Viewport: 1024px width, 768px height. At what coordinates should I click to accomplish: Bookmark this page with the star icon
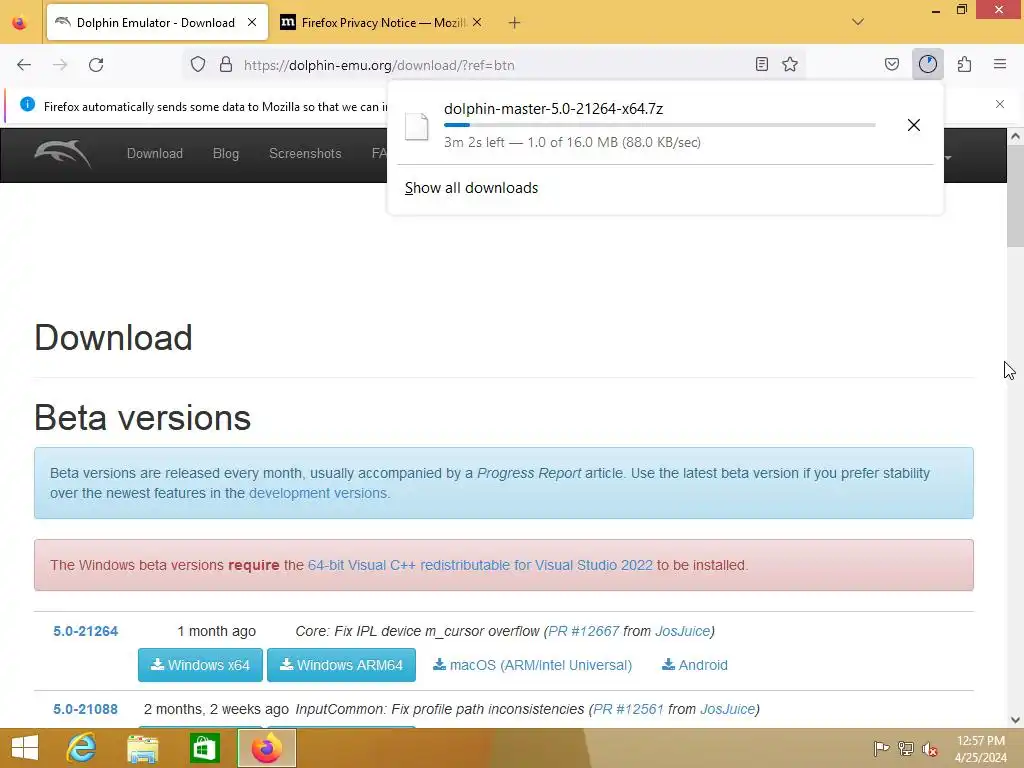click(x=790, y=64)
